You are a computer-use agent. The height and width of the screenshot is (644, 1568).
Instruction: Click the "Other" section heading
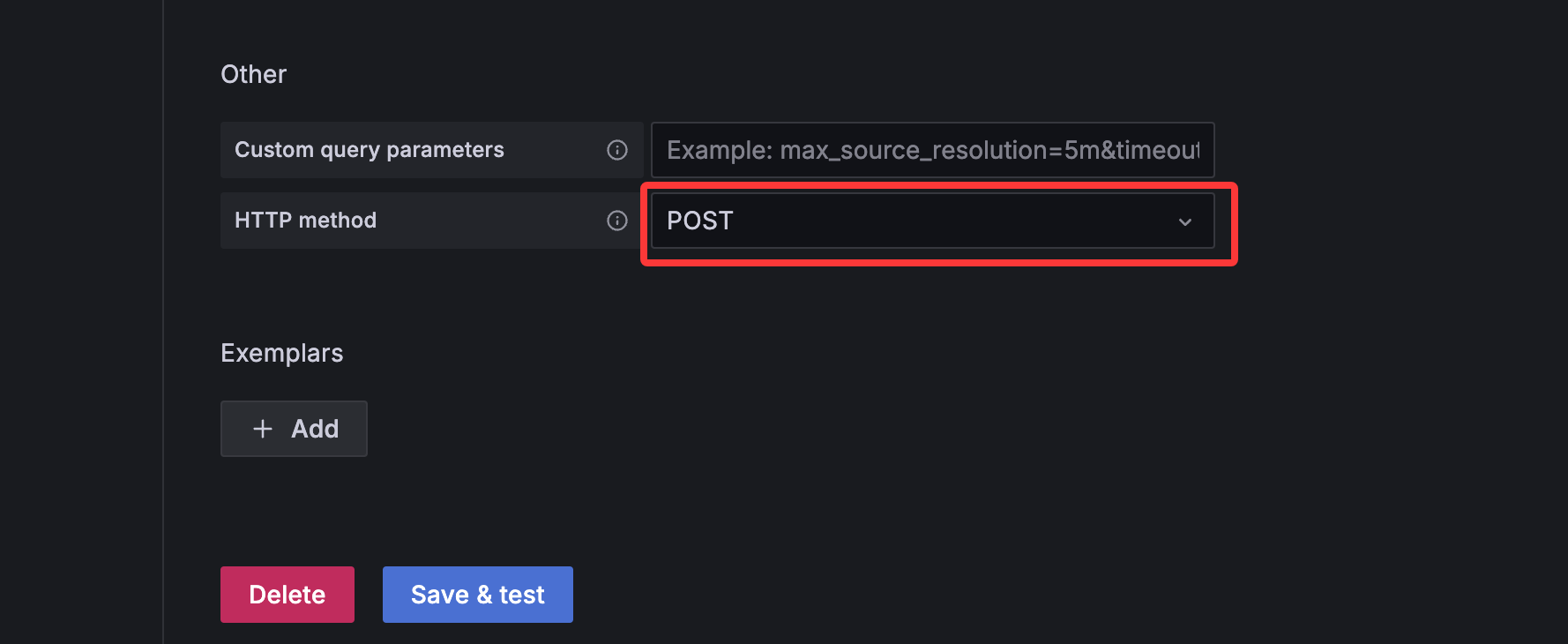point(254,74)
